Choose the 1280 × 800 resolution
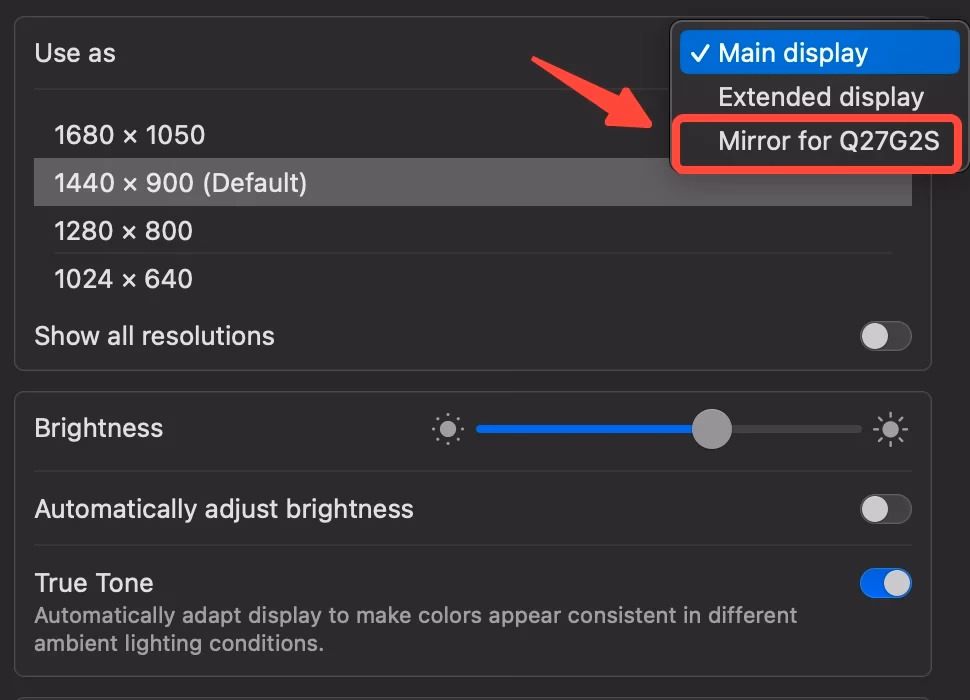 pos(121,231)
